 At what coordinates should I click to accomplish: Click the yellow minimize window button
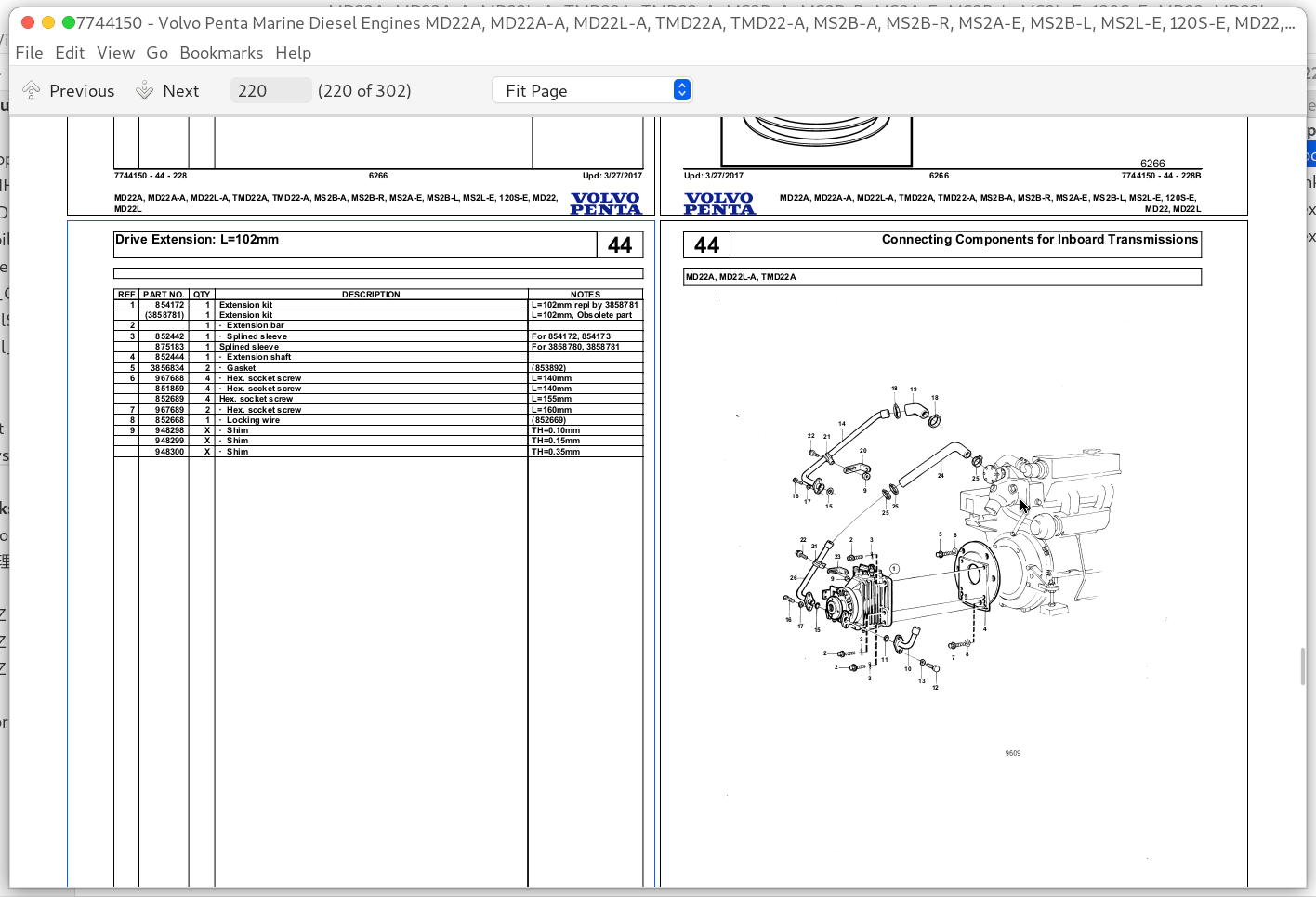point(48,22)
